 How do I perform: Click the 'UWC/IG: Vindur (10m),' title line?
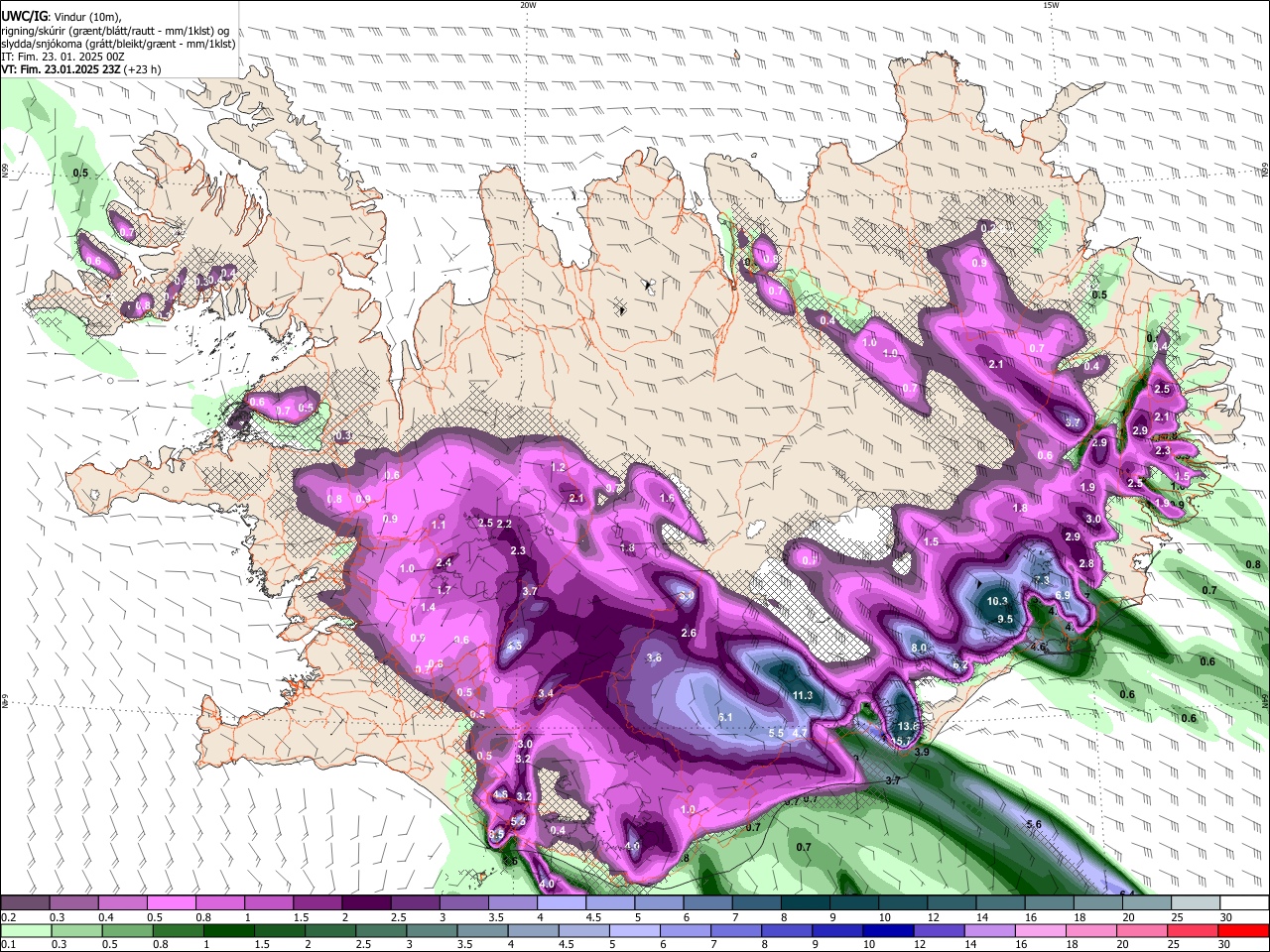tap(62, 16)
